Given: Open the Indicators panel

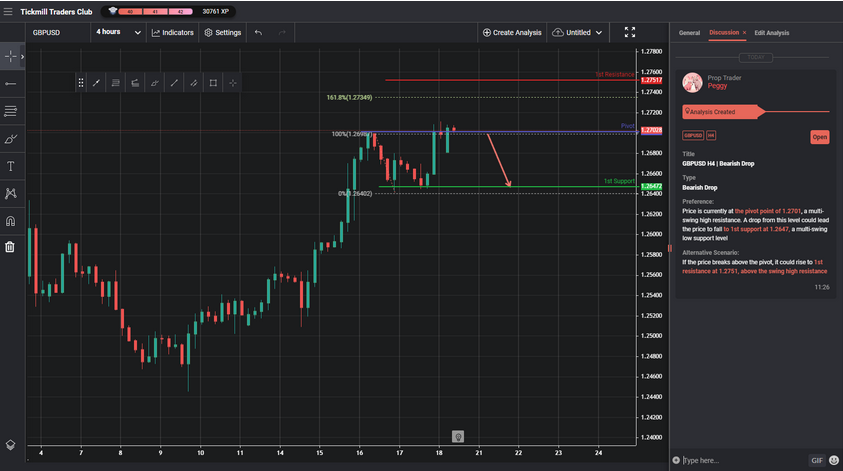Looking at the screenshot, I should [173, 32].
